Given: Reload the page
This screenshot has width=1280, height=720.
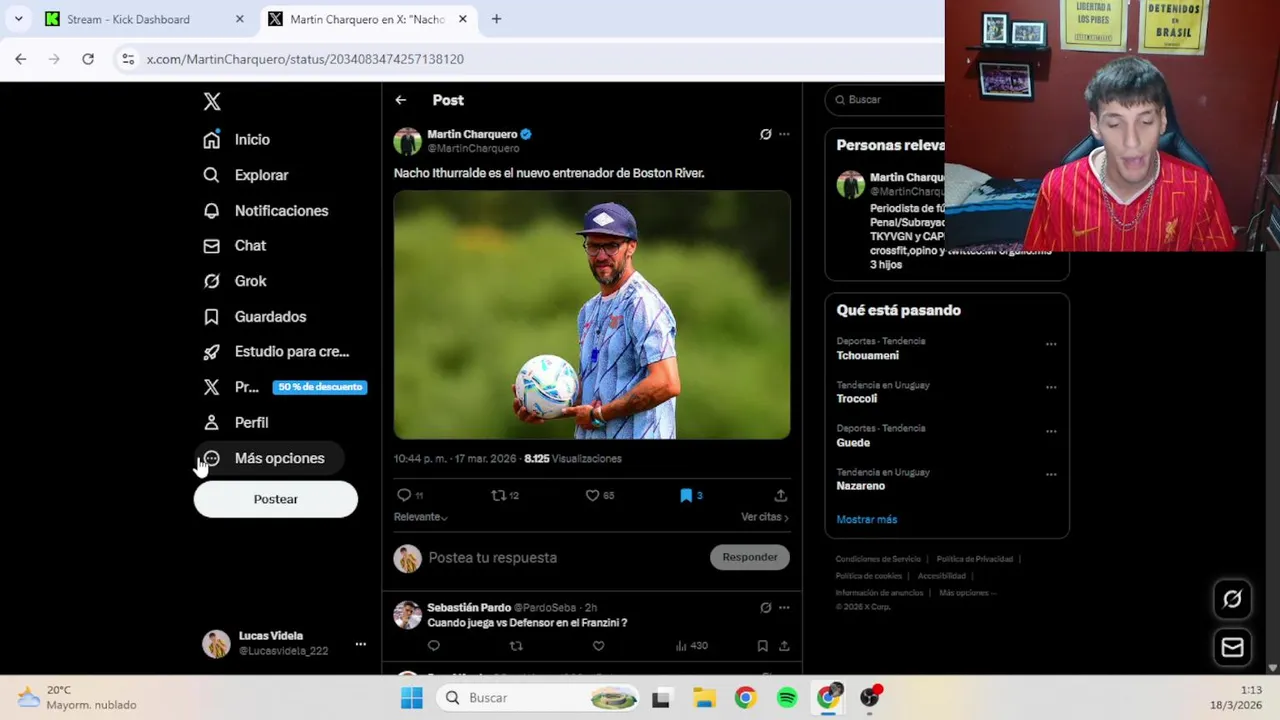Looking at the screenshot, I should click(88, 59).
